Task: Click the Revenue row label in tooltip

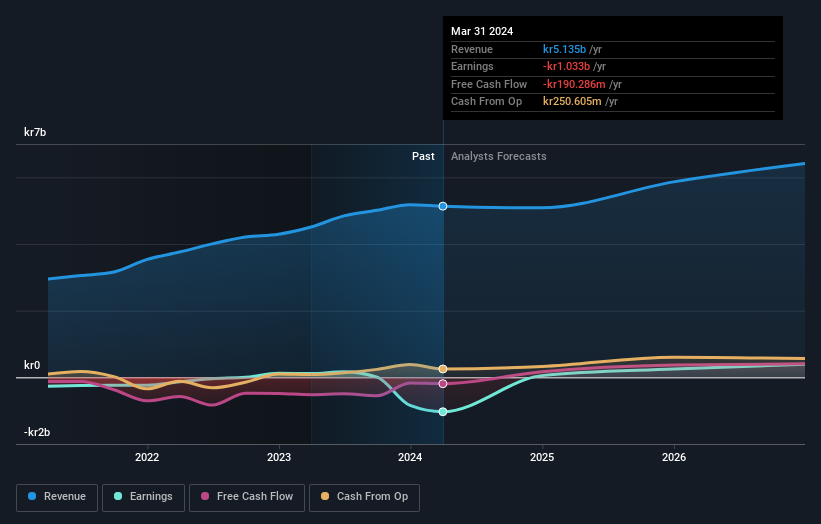Action: pyautogui.click(x=472, y=49)
